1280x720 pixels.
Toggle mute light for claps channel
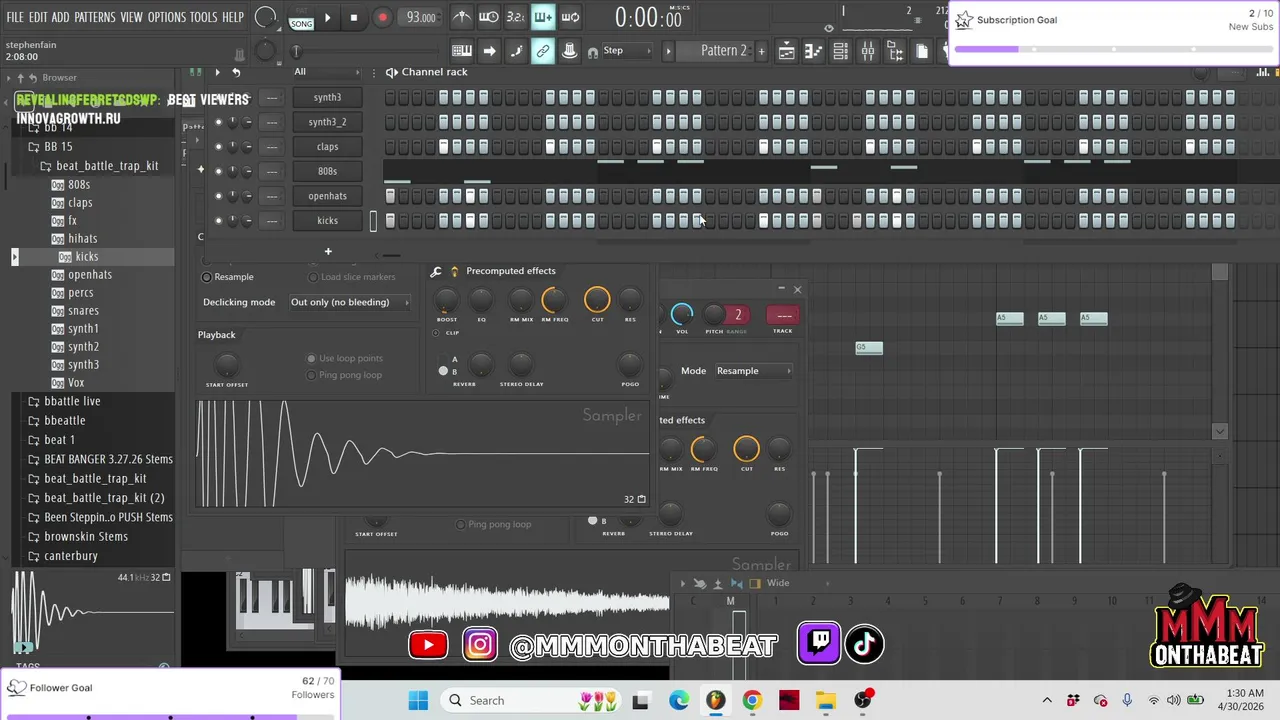click(218, 147)
